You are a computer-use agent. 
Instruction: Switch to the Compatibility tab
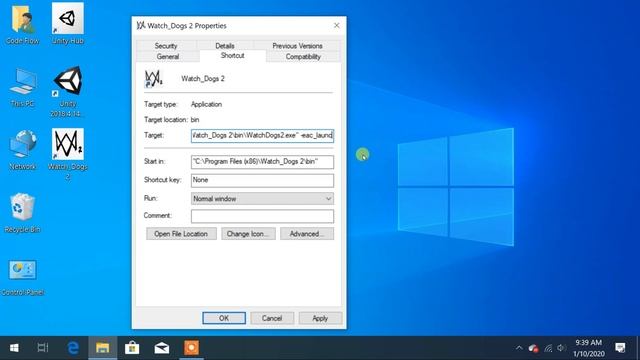tap(303, 57)
